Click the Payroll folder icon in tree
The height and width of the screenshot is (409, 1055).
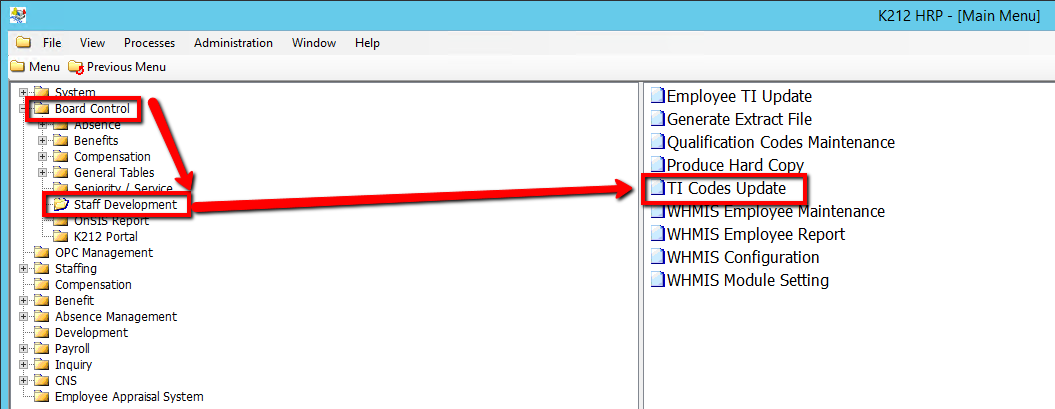[x=41, y=349]
